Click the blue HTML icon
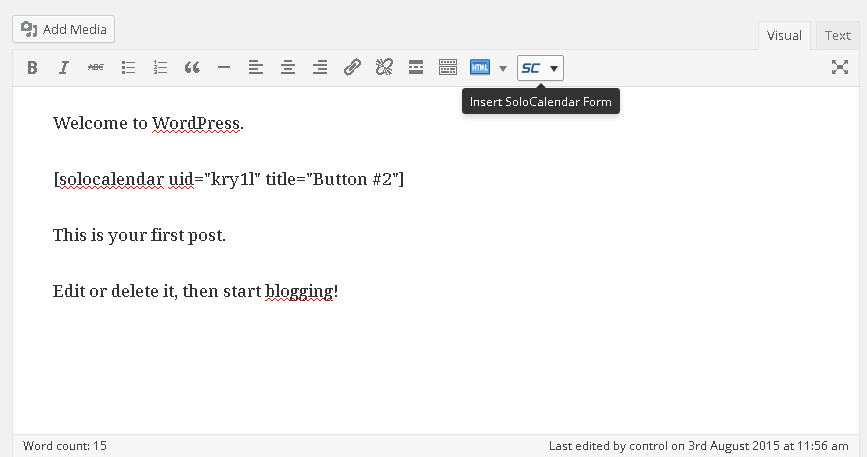The width and height of the screenshot is (867, 457). (x=480, y=67)
